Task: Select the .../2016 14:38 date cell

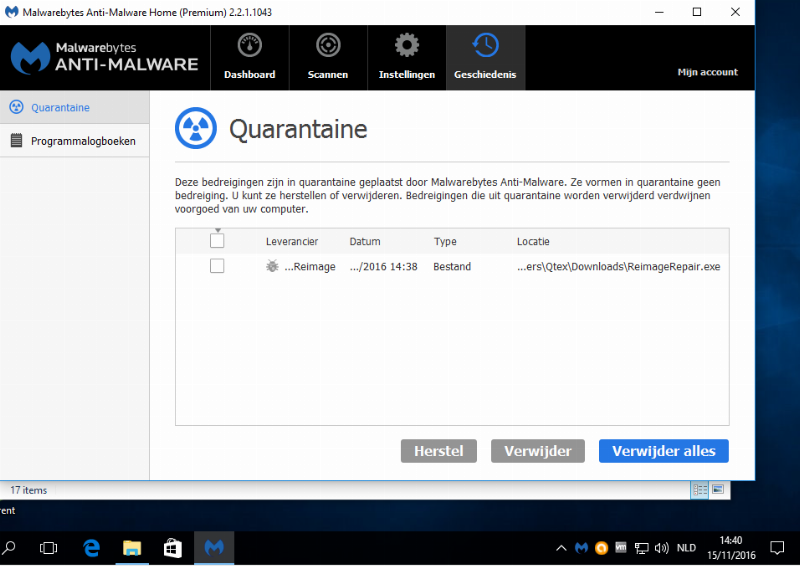Action: point(383,266)
